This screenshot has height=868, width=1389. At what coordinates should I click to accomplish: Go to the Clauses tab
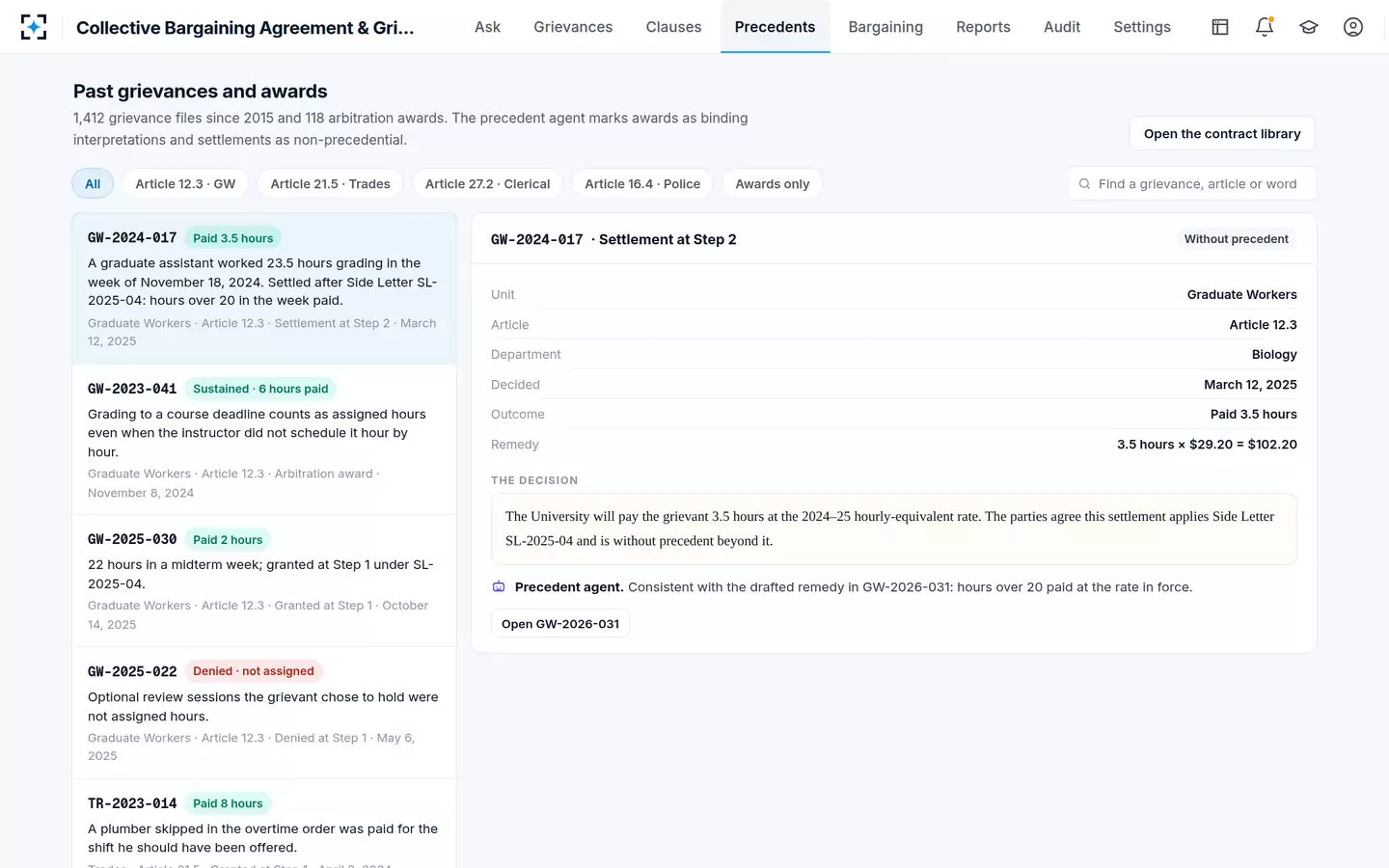pyautogui.click(x=673, y=27)
